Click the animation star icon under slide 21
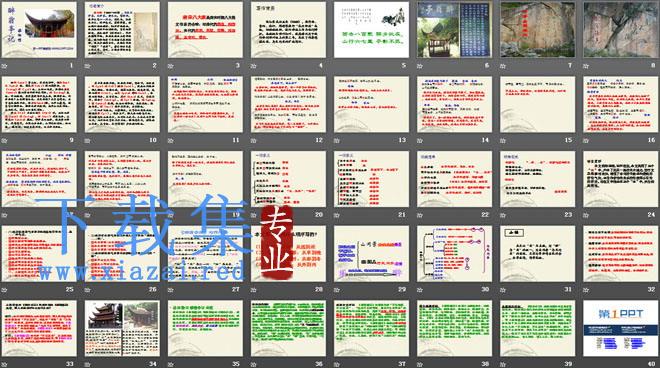This screenshot has height=368, width=660. click(337, 215)
